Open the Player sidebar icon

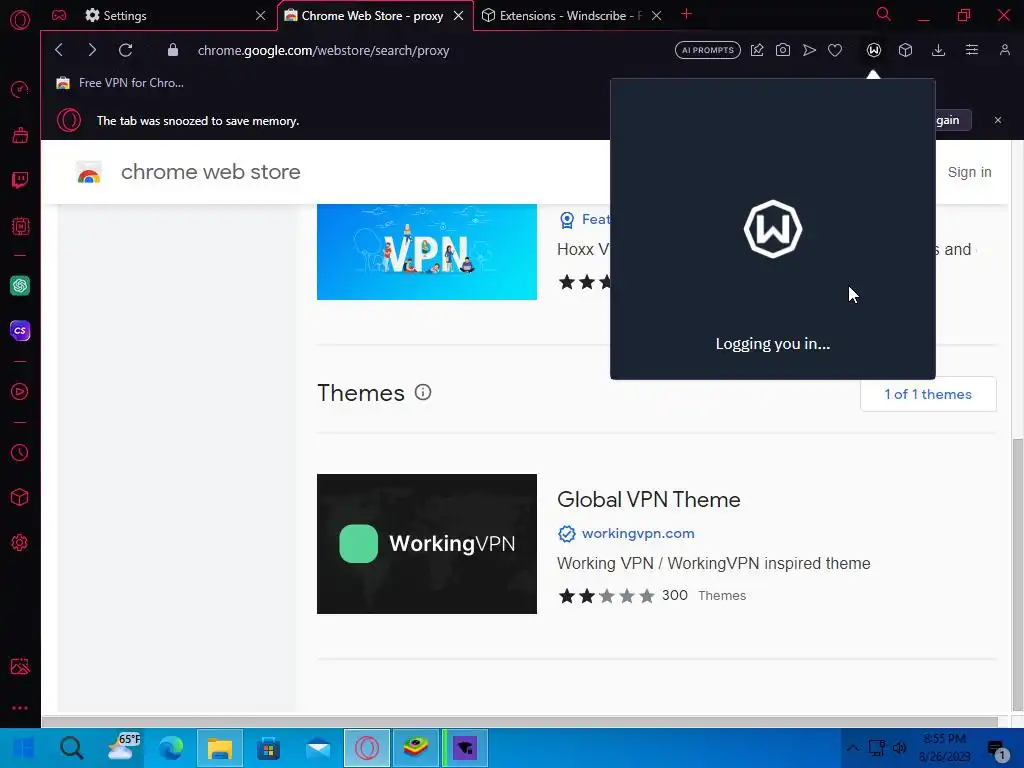(x=20, y=391)
